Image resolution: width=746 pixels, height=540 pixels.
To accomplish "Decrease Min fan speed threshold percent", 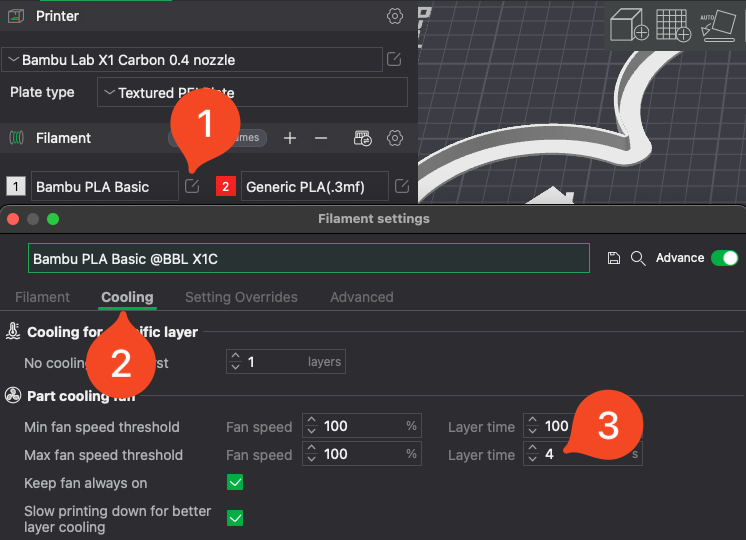I will (312, 432).
